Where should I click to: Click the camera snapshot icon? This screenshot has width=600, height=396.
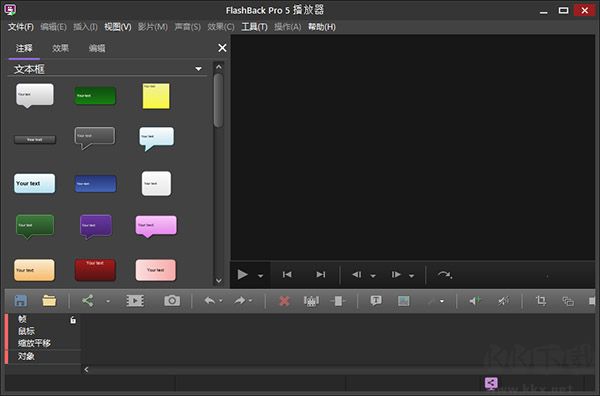click(172, 301)
